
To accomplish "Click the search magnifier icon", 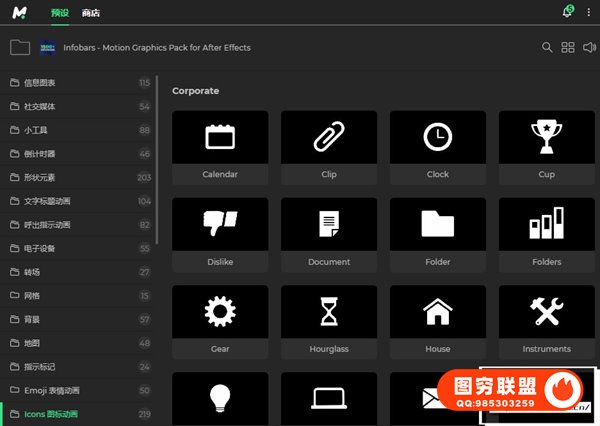I will click(547, 47).
